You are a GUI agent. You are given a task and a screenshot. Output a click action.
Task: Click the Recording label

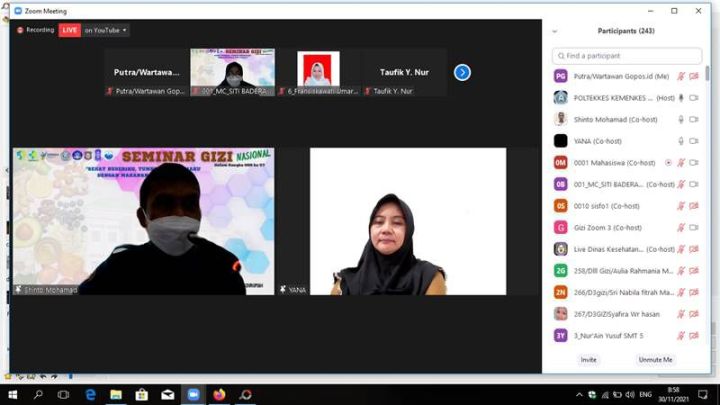(x=40, y=30)
